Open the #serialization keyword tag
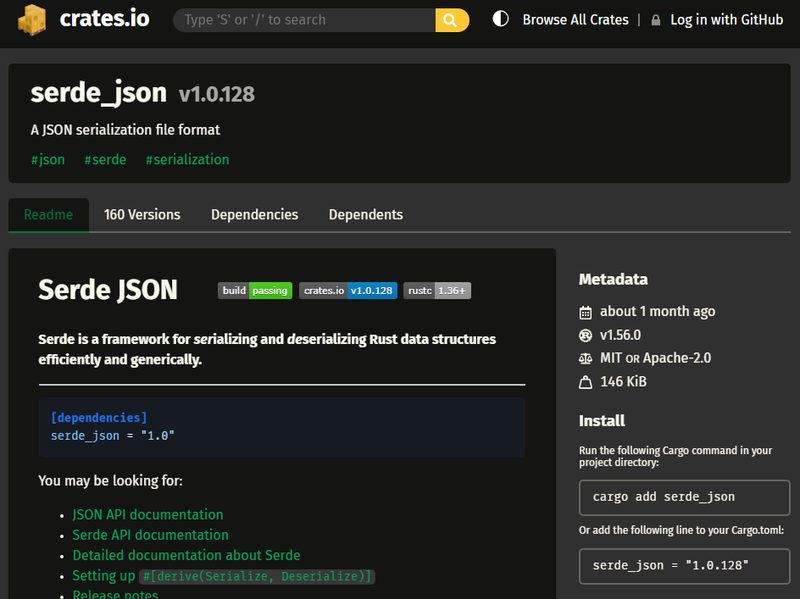 click(187, 160)
